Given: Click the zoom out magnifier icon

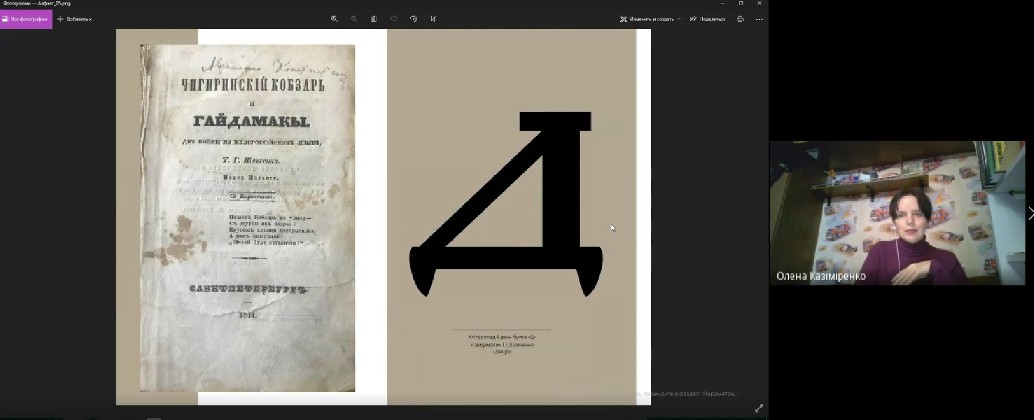Looking at the screenshot, I should (x=354, y=18).
